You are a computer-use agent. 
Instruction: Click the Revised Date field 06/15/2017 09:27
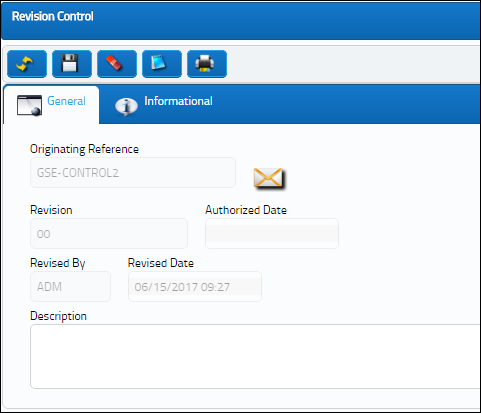coord(195,287)
